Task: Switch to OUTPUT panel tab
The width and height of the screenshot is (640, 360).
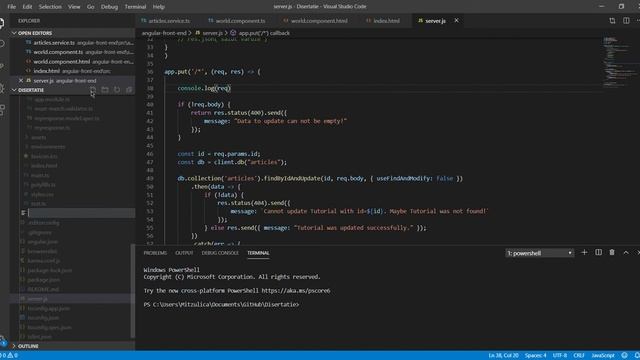Action: coord(184,253)
